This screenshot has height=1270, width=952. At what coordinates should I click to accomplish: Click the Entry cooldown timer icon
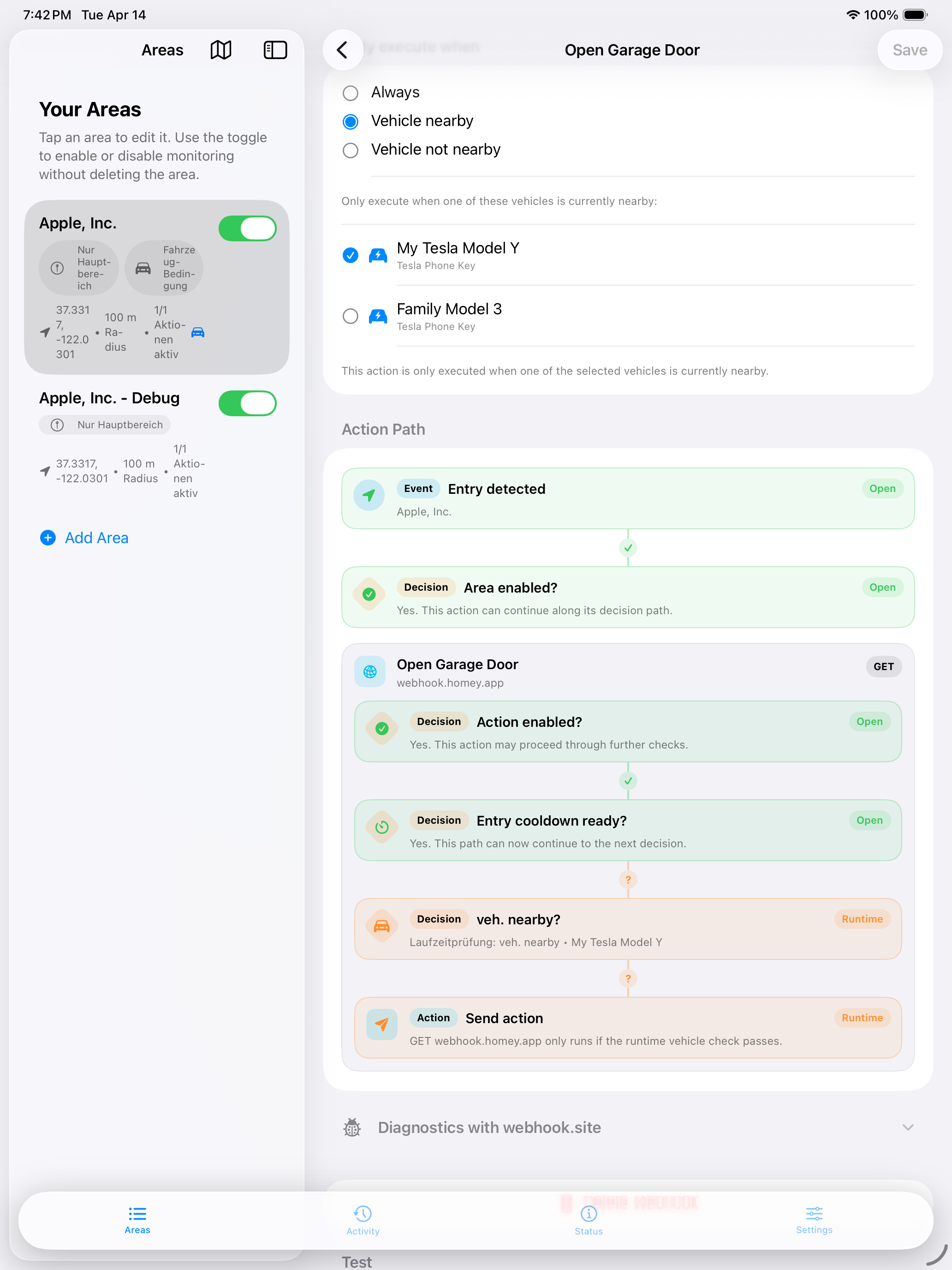(382, 827)
